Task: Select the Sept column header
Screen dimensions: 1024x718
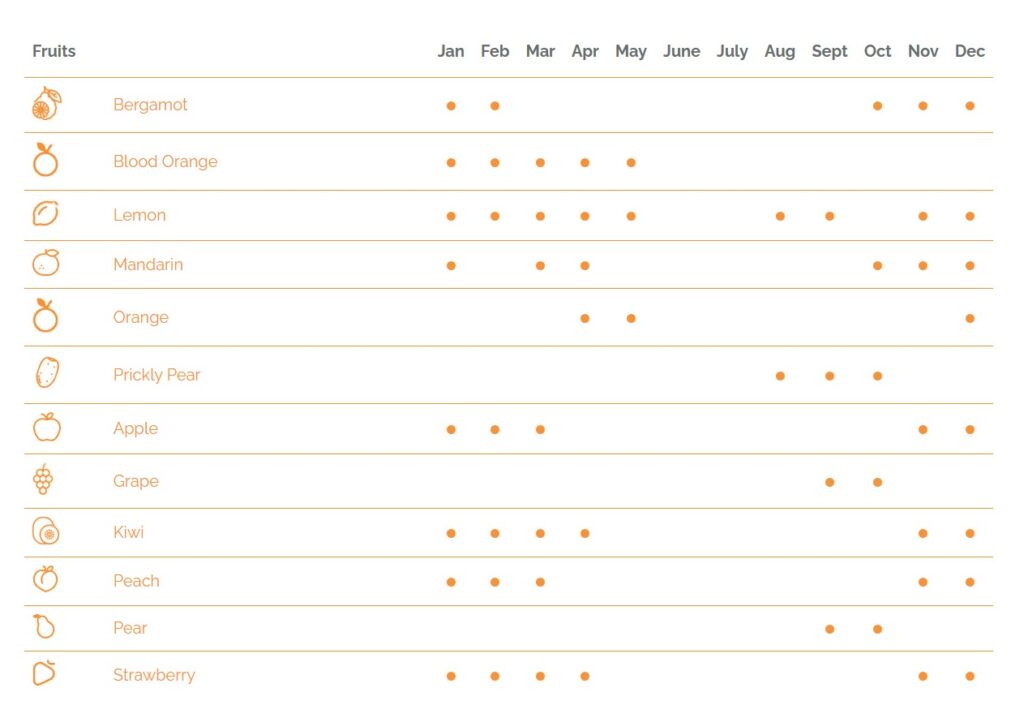Action: click(x=829, y=51)
